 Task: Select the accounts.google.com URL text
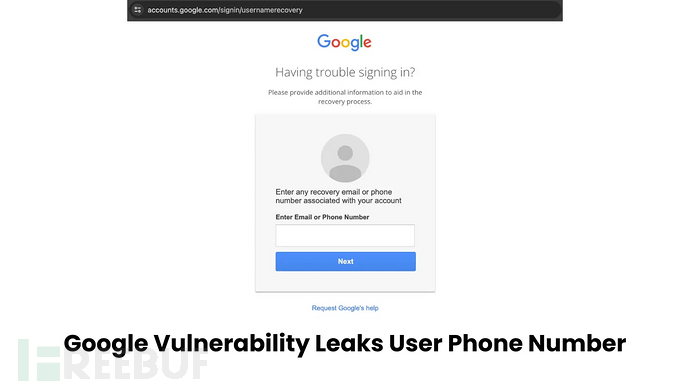pyautogui.click(x=225, y=10)
